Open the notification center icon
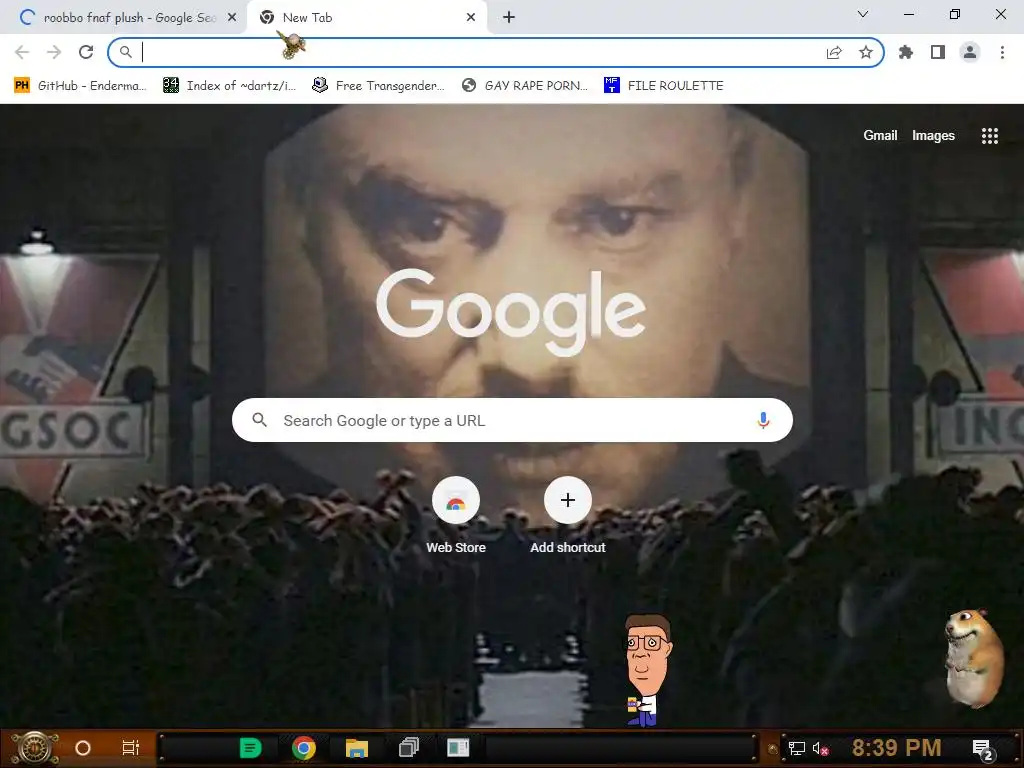 (982, 749)
